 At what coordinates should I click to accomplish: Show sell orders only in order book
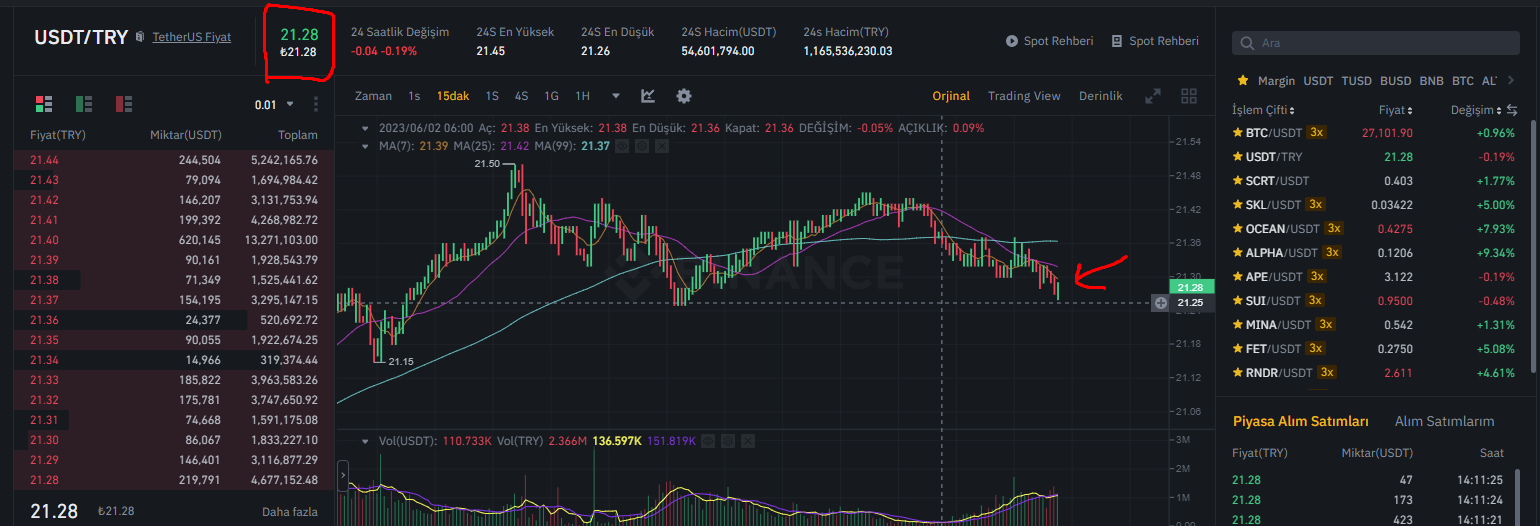[x=124, y=103]
